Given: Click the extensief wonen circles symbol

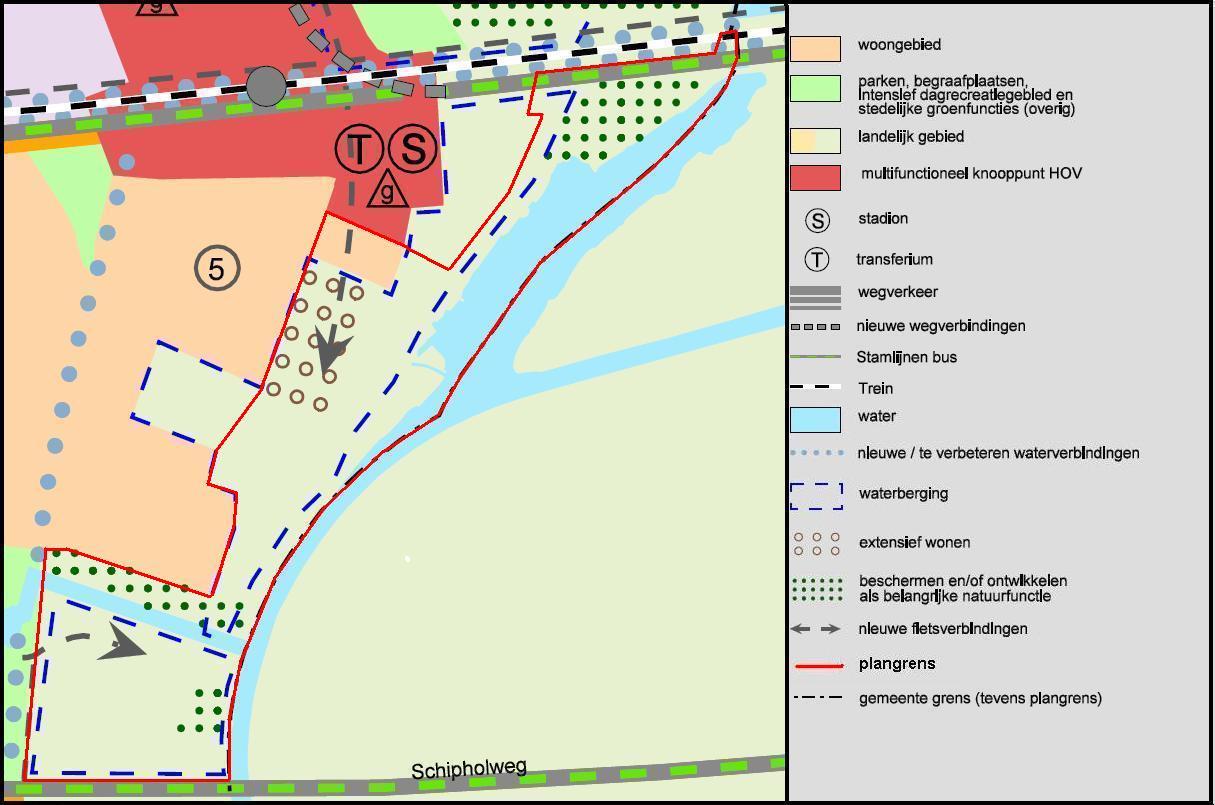Looking at the screenshot, I should [x=817, y=544].
